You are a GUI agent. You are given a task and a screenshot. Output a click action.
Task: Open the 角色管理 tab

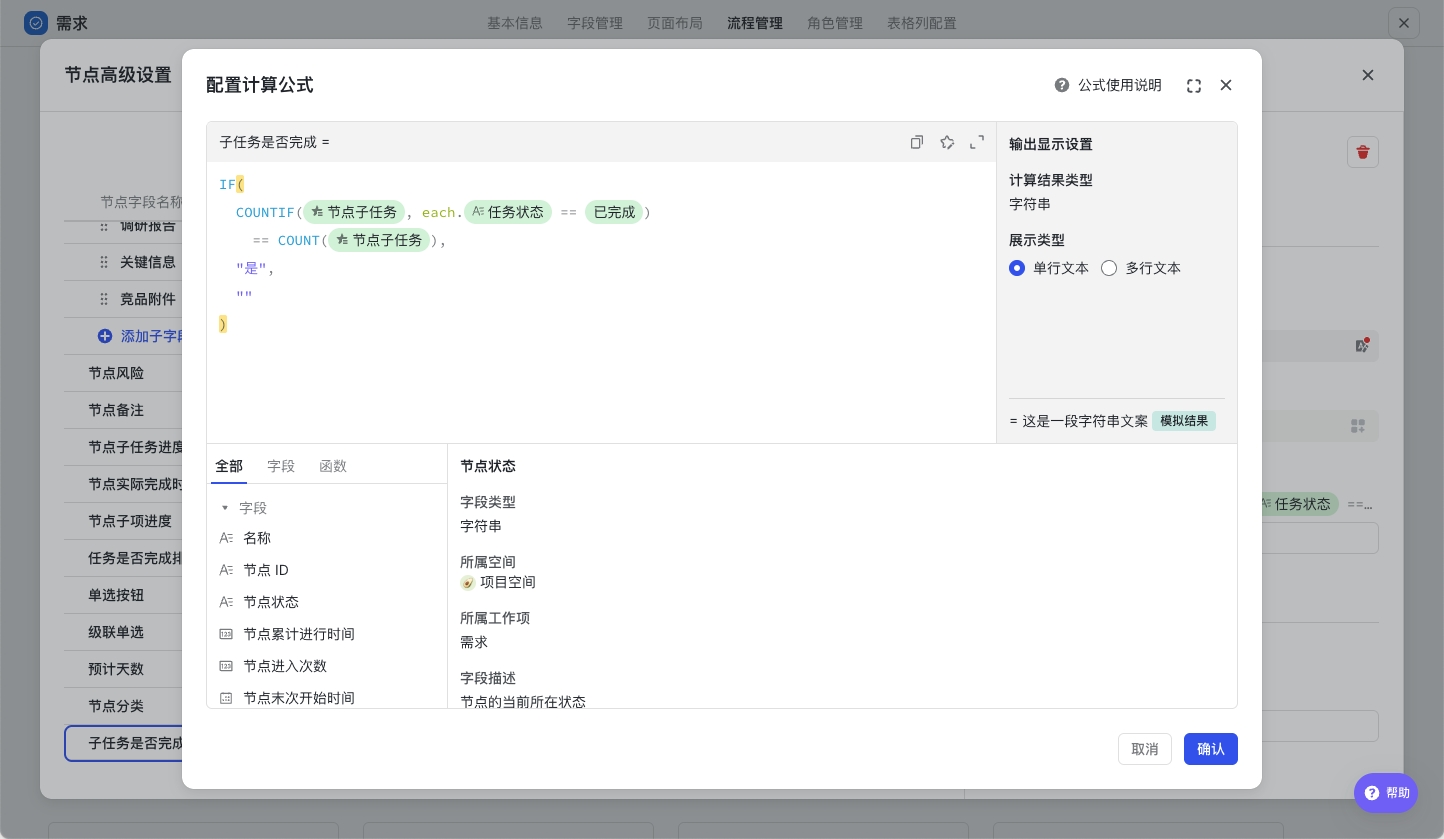835,23
